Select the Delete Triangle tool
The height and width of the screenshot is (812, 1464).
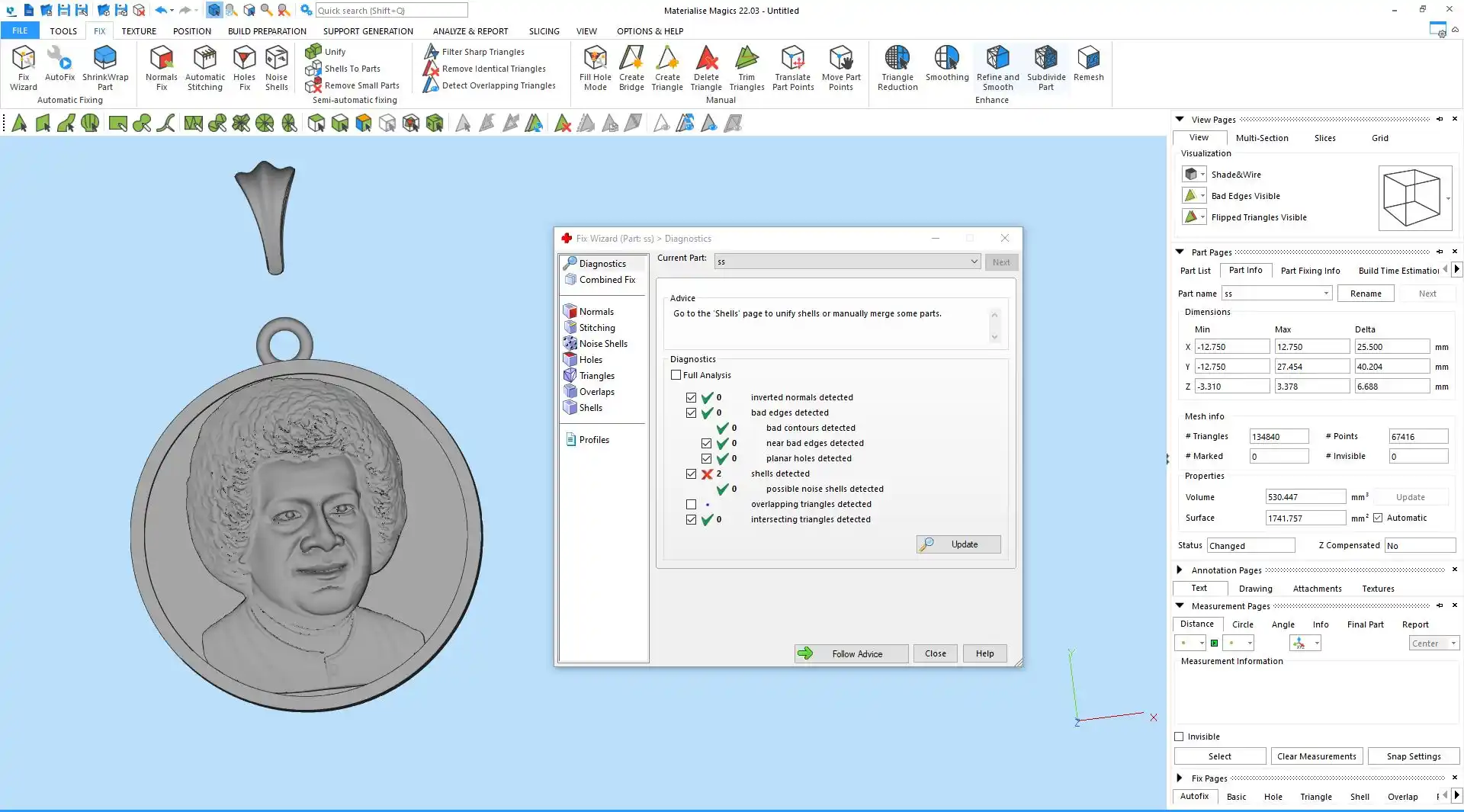[x=706, y=67]
